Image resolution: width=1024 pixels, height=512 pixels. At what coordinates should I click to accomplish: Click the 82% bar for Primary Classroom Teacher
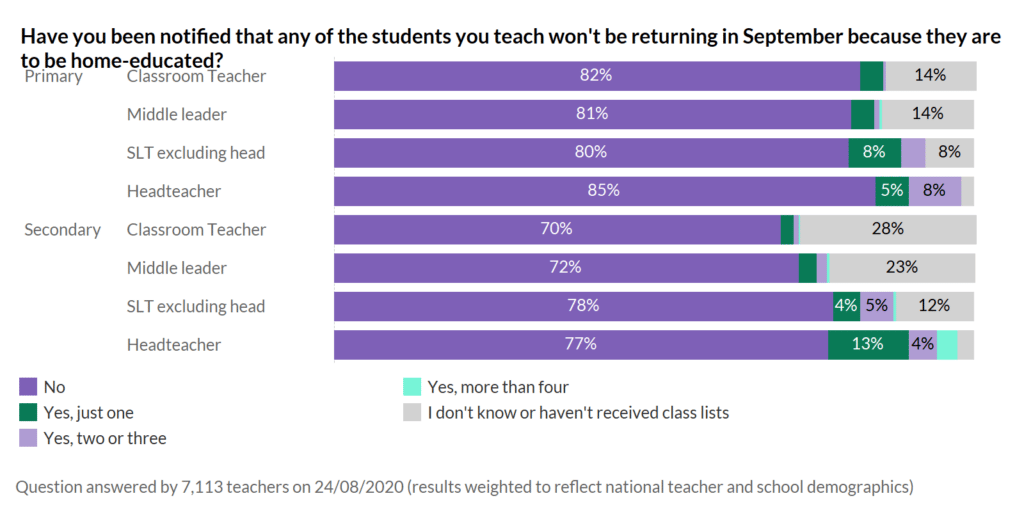(x=596, y=76)
